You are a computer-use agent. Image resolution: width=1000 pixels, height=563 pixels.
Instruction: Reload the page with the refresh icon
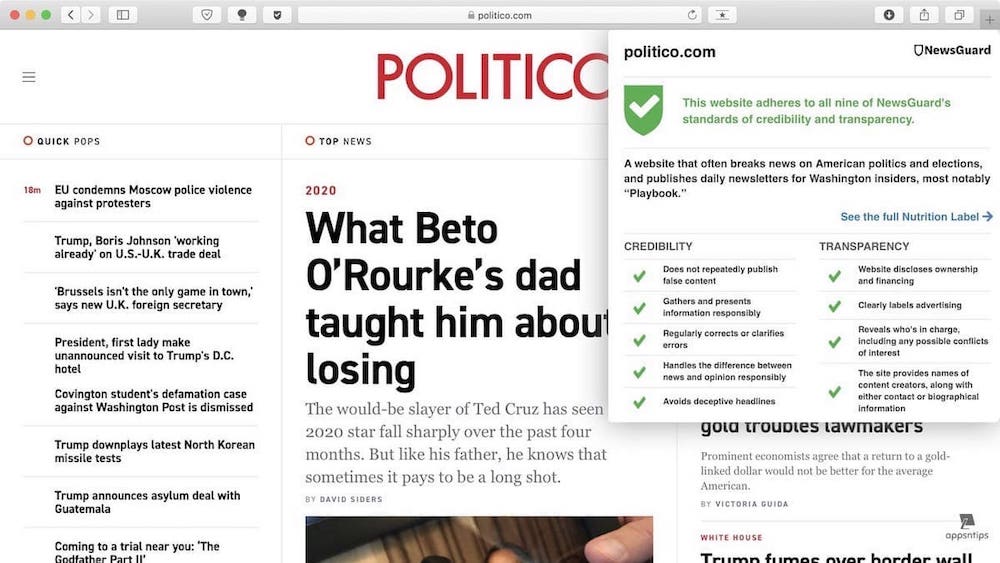click(692, 15)
